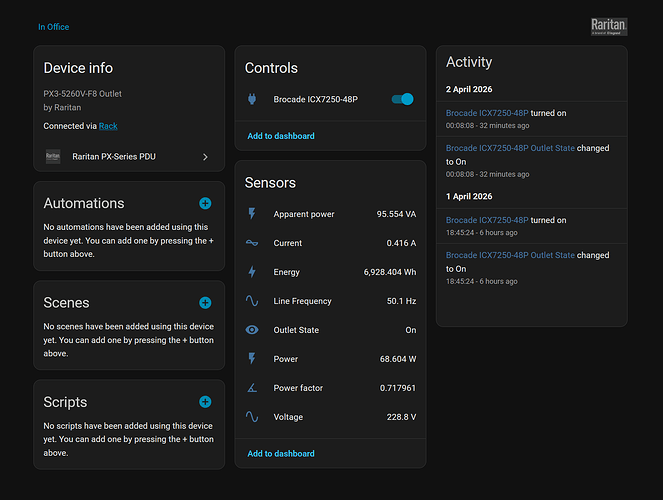
Task: Select the Voltage value 228.8 V
Action: (401, 417)
